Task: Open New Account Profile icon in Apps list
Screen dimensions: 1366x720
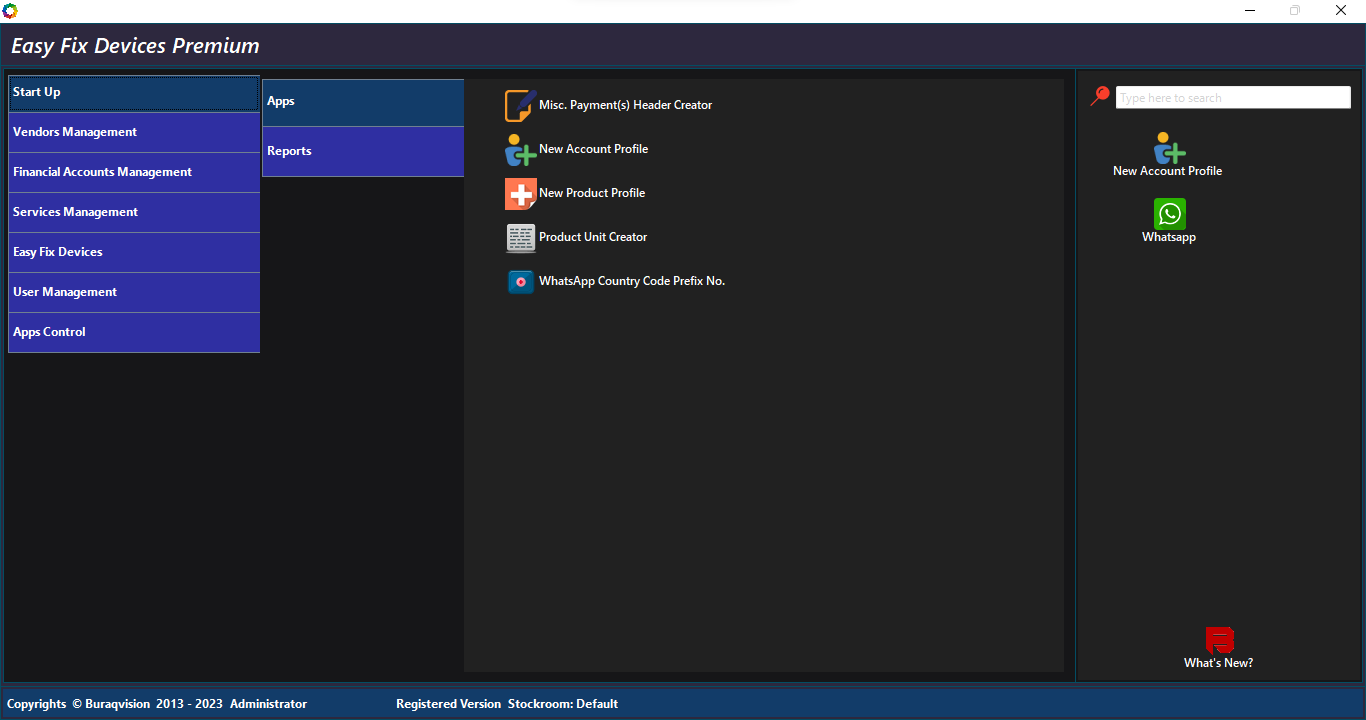Action: click(x=520, y=150)
